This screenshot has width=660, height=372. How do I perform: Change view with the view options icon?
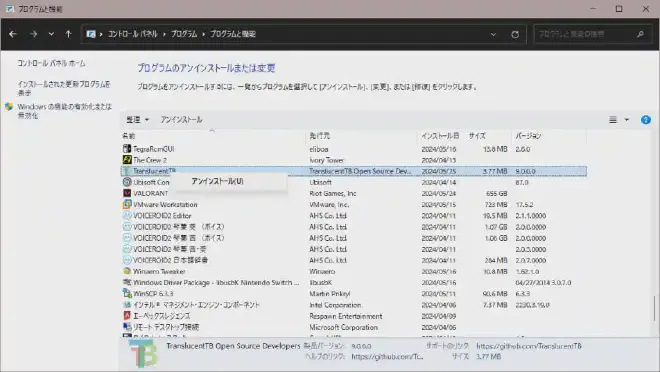pos(613,120)
